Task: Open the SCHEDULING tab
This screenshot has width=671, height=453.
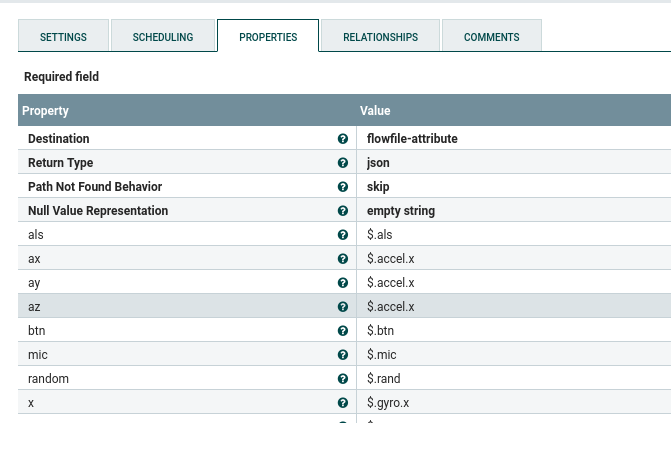Action: click(x=163, y=36)
